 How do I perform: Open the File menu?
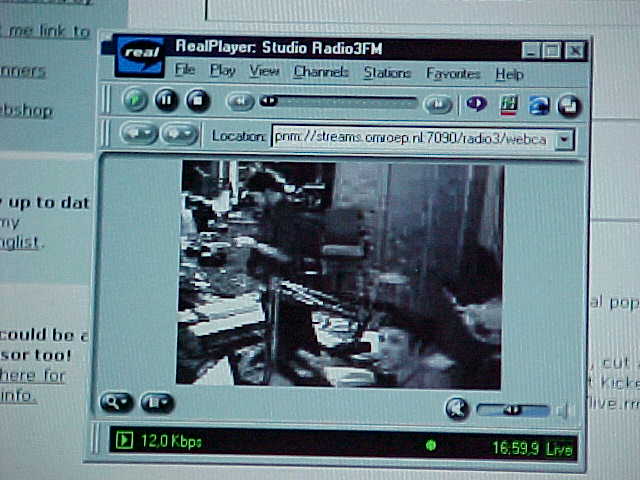pyautogui.click(x=184, y=70)
